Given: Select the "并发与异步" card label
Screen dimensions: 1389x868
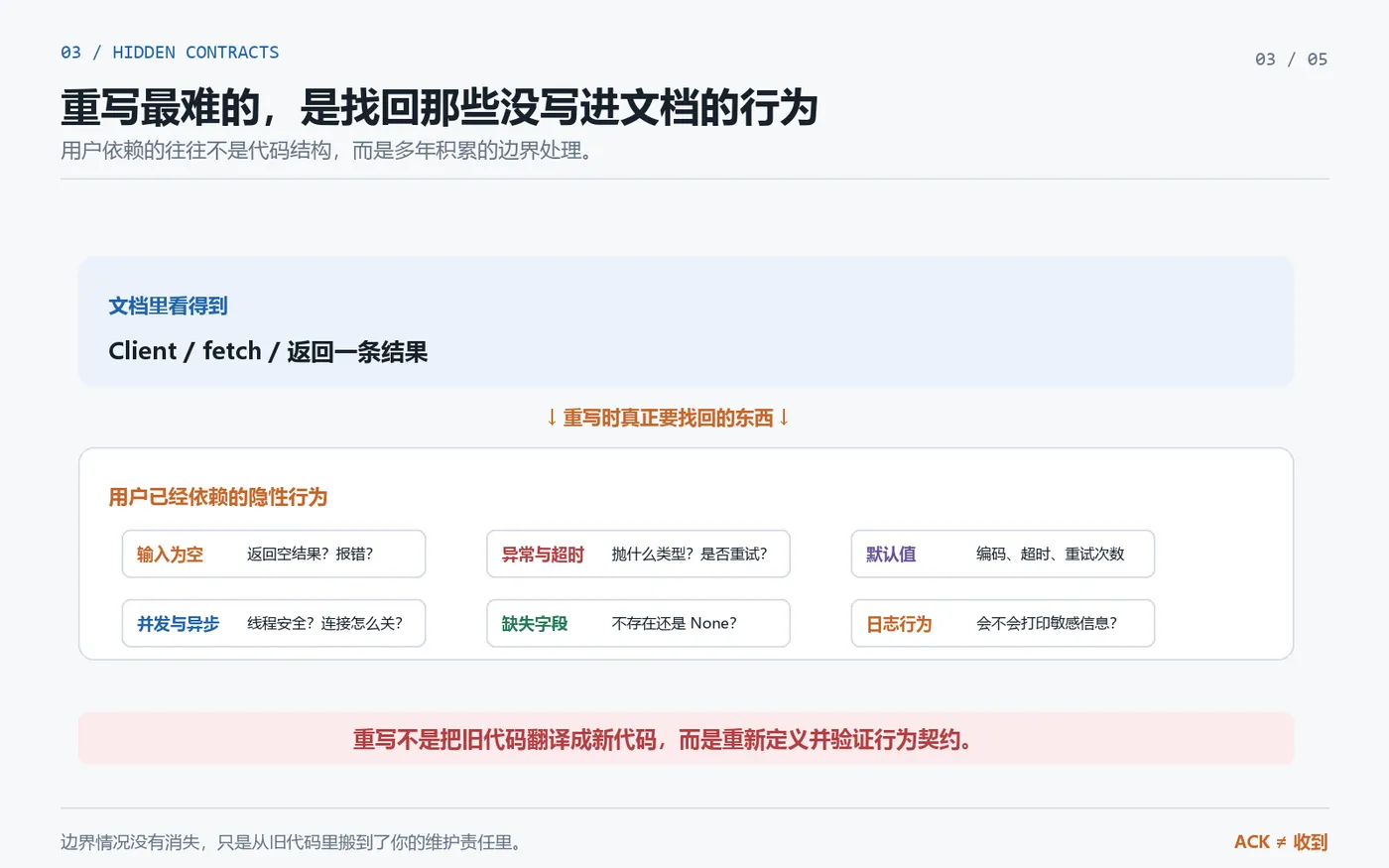Looking at the screenshot, I should click(179, 624).
